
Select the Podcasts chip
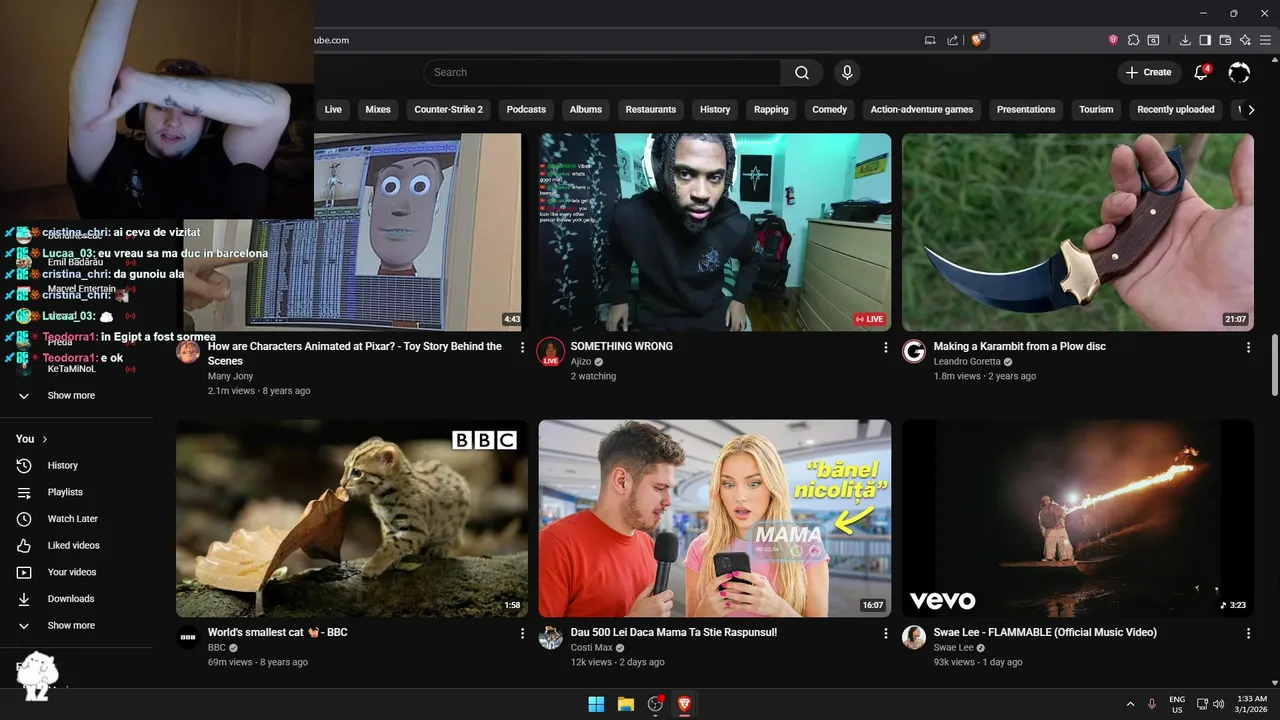(526, 110)
